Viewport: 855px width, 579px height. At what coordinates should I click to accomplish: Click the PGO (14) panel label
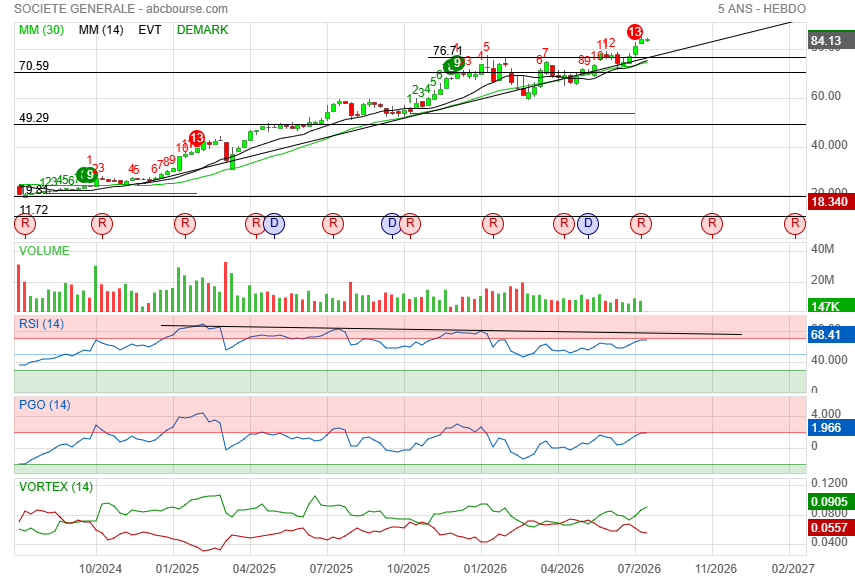click(x=45, y=405)
